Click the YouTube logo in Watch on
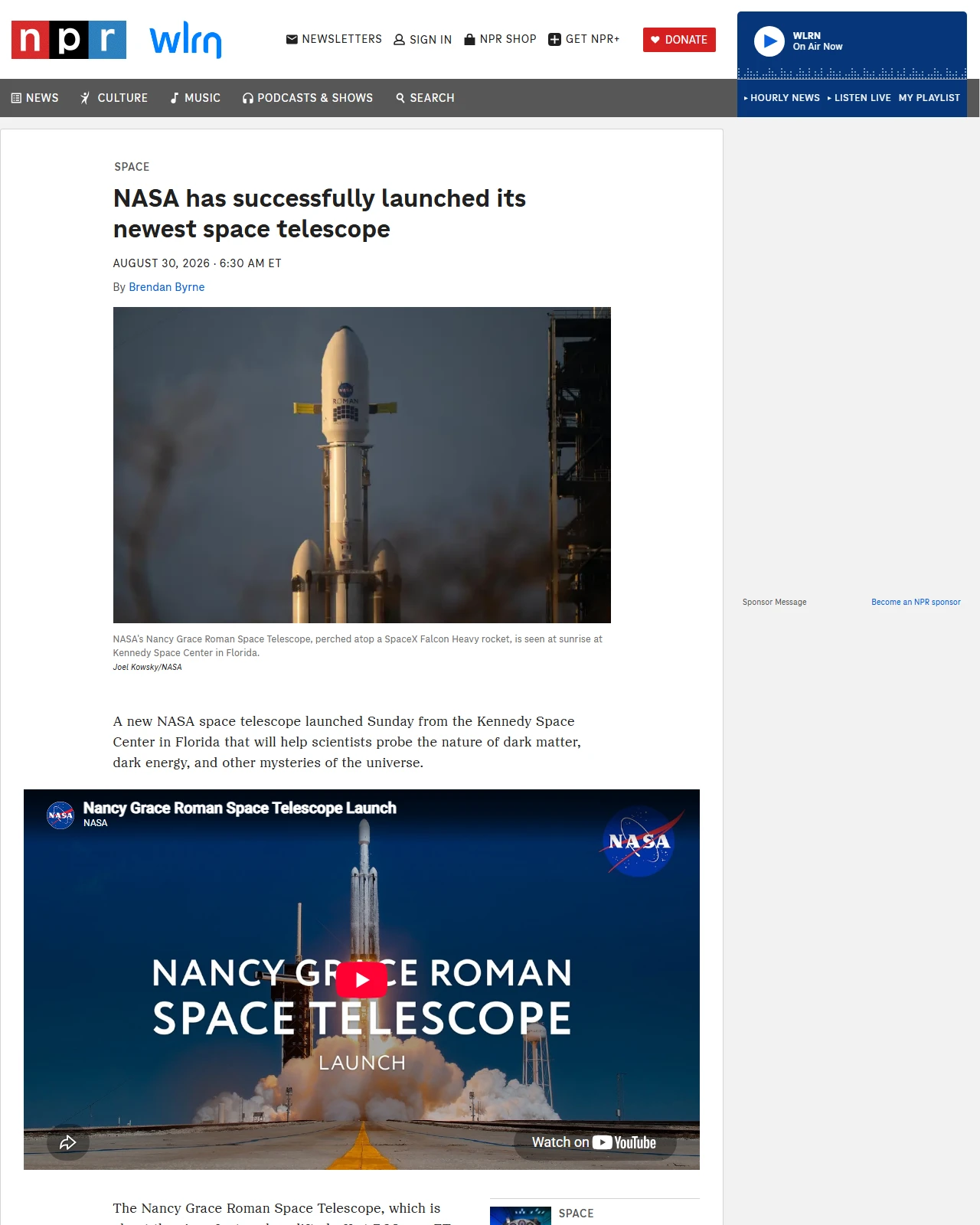The width and height of the screenshot is (980, 1225). [x=624, y=1142]
